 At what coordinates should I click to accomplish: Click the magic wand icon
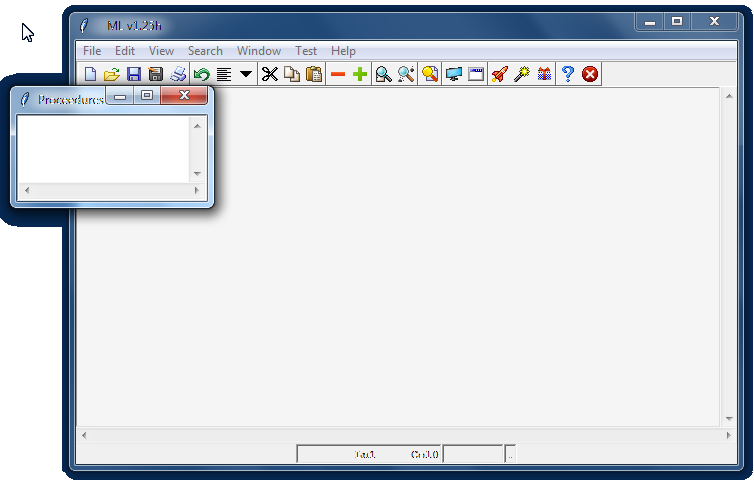pyautogui.click(x=522, y=74)
